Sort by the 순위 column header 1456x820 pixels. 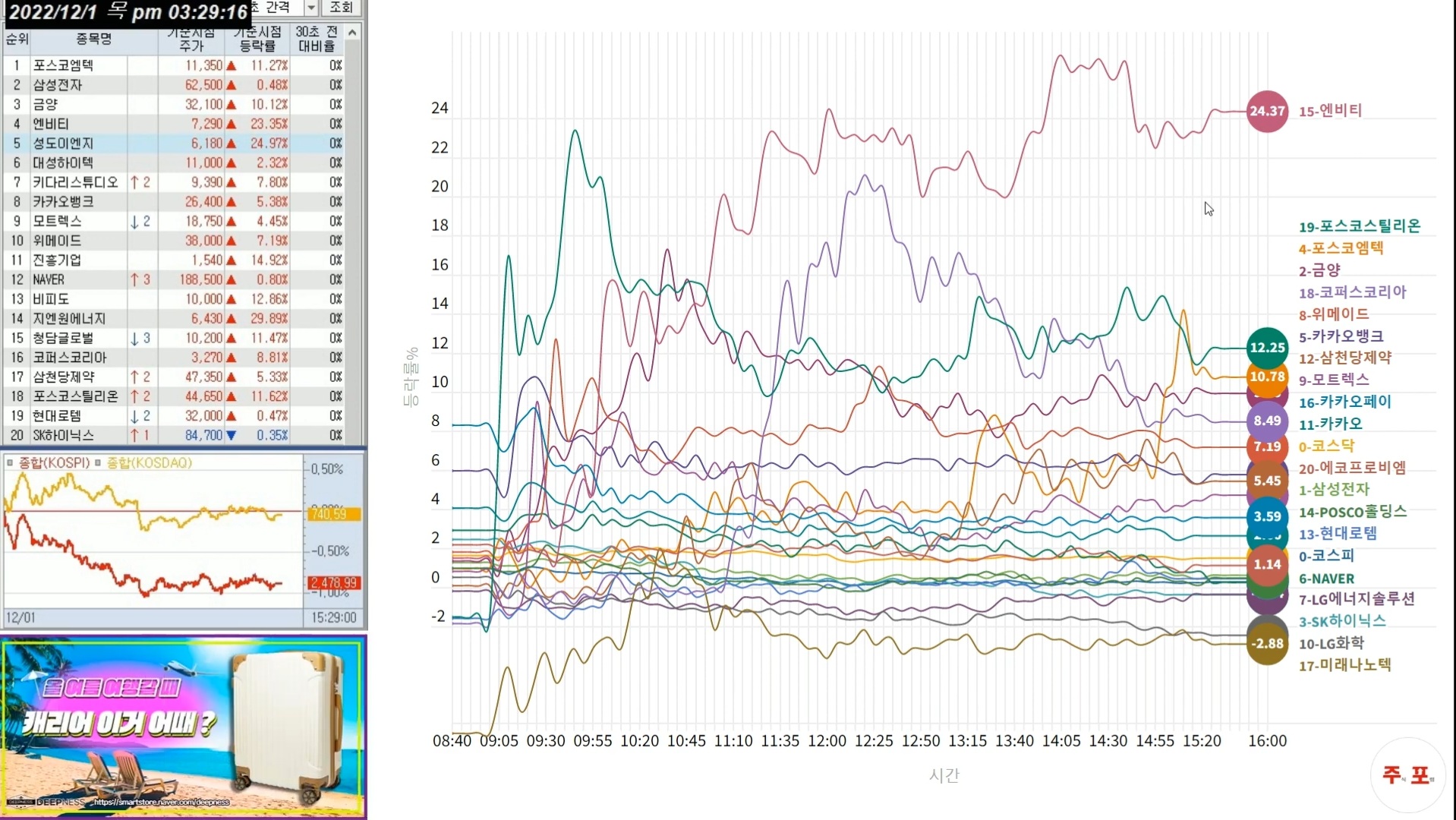pos(17,39)
